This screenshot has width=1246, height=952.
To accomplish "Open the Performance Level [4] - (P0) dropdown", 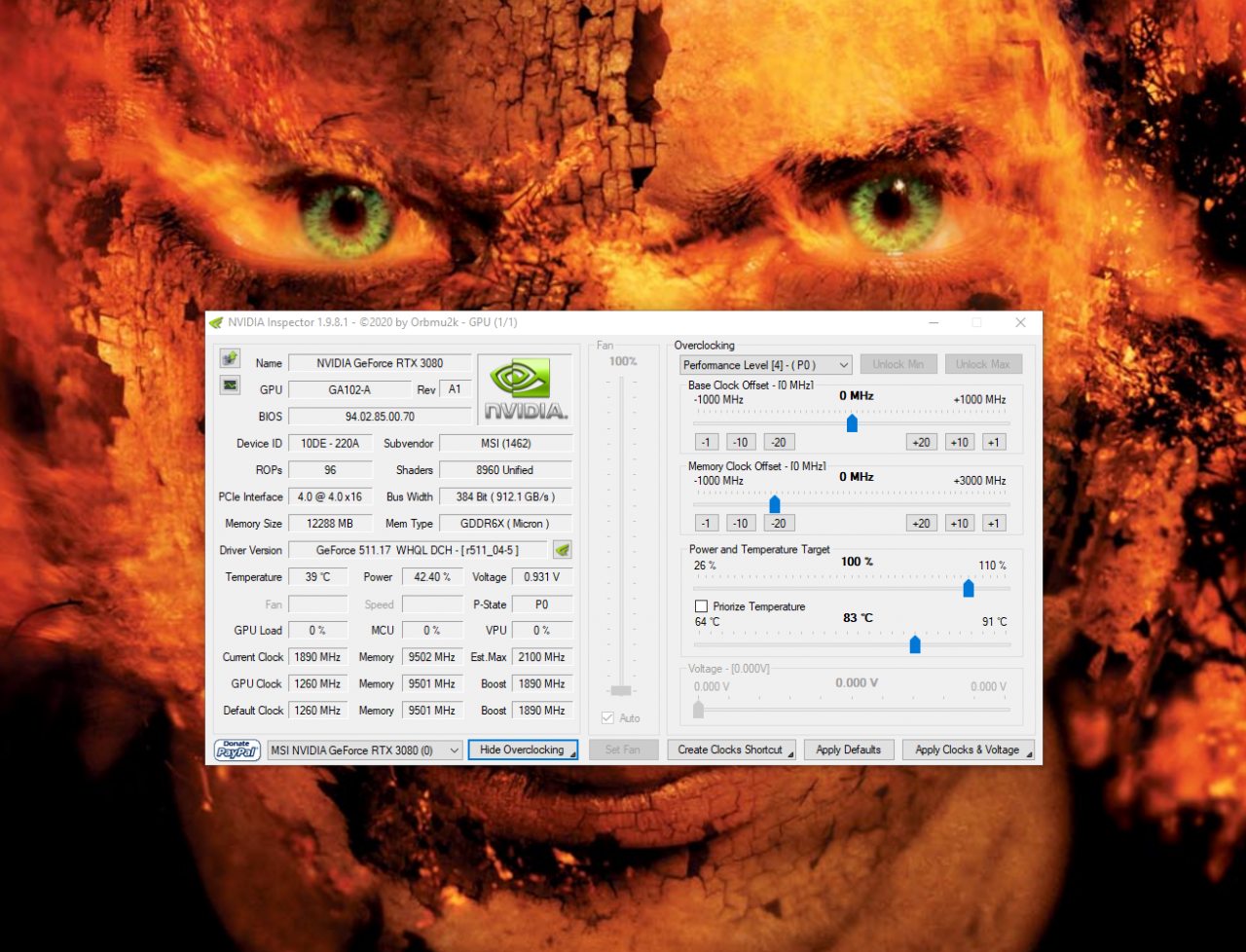I will pyautogui.click(x=766, y=365).
